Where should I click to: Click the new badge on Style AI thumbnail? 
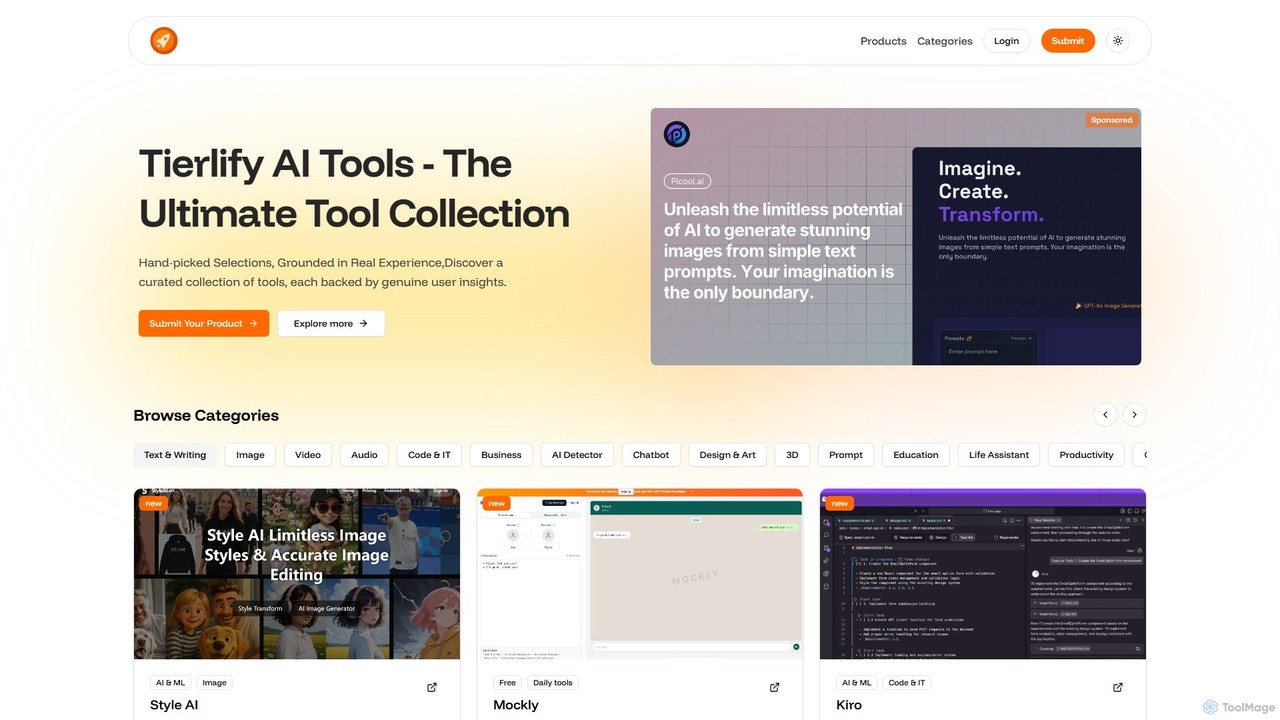[153, 504]
